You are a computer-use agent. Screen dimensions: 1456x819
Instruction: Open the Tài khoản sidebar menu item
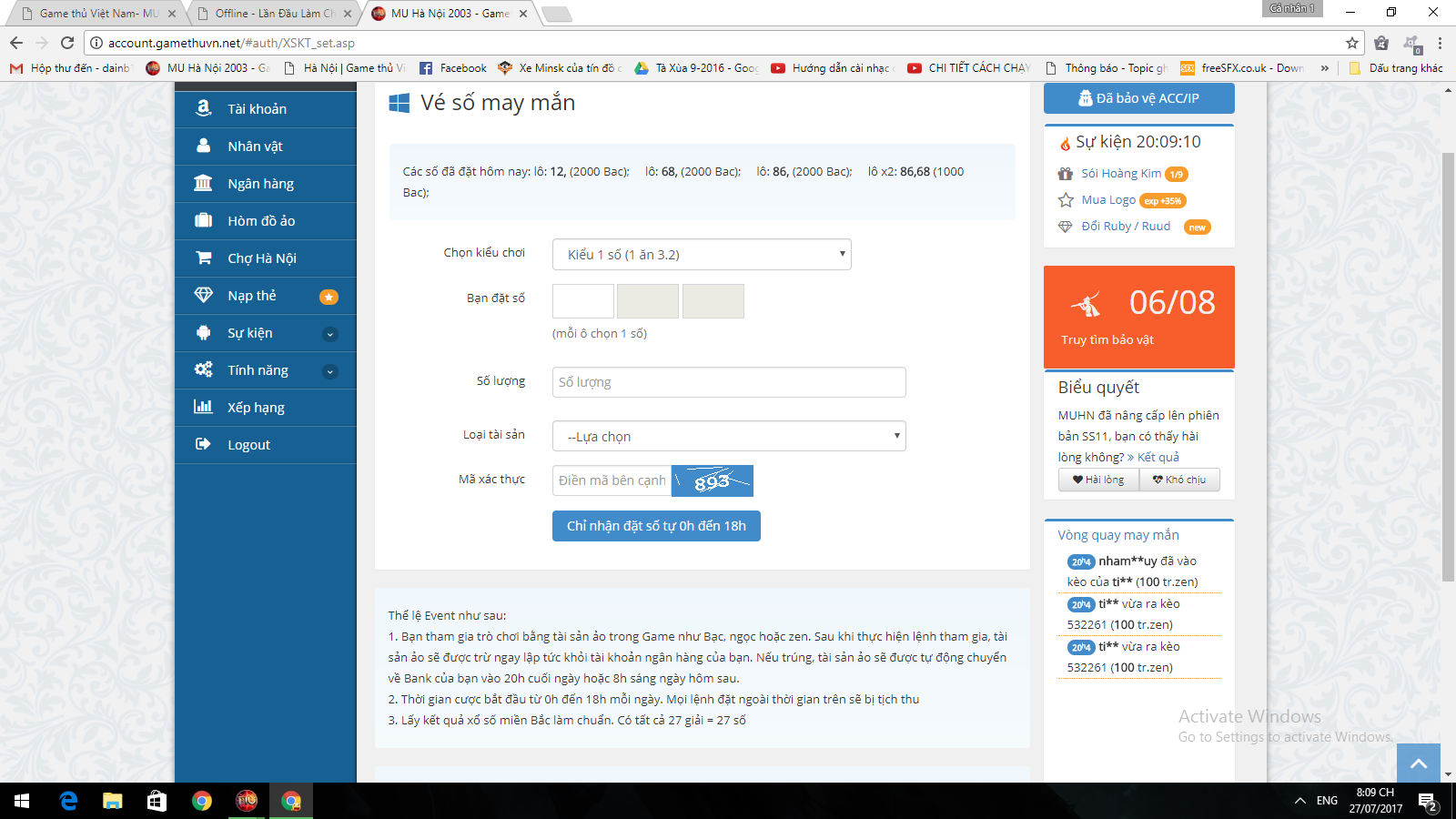(x=257, y=109)
